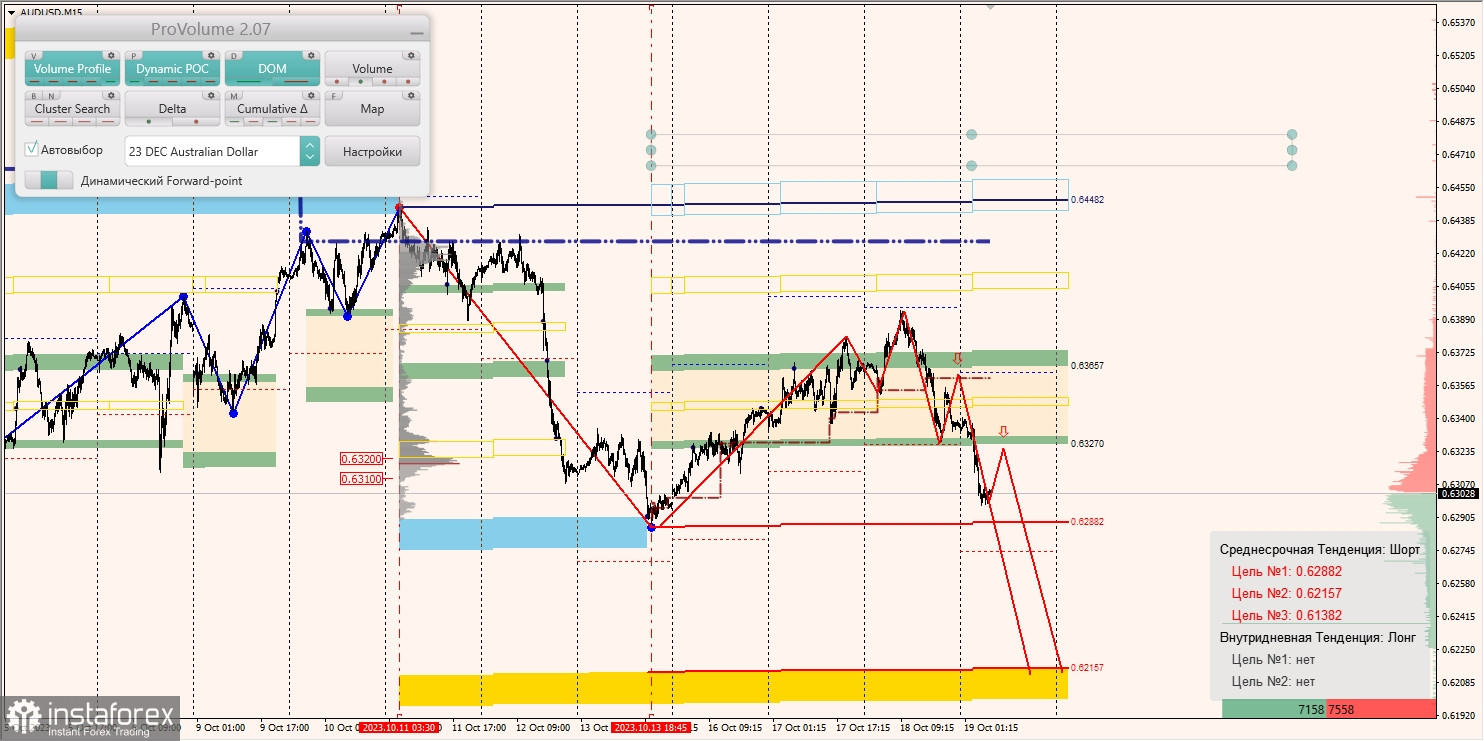Open Delta settings gear
This screenshot has height=741, width=1484.
(211, 95)
